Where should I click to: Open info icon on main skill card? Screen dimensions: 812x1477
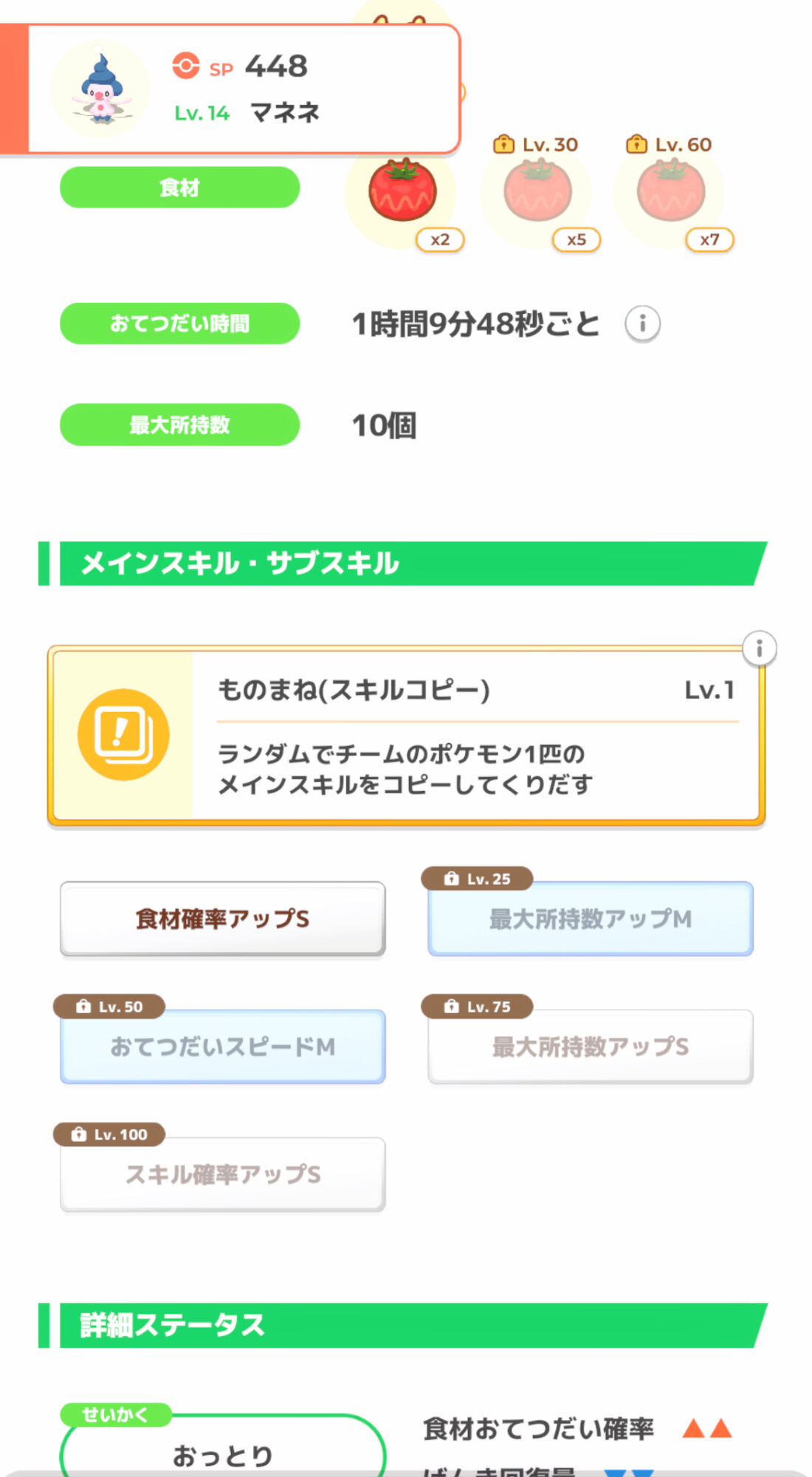tap(759, 649)
